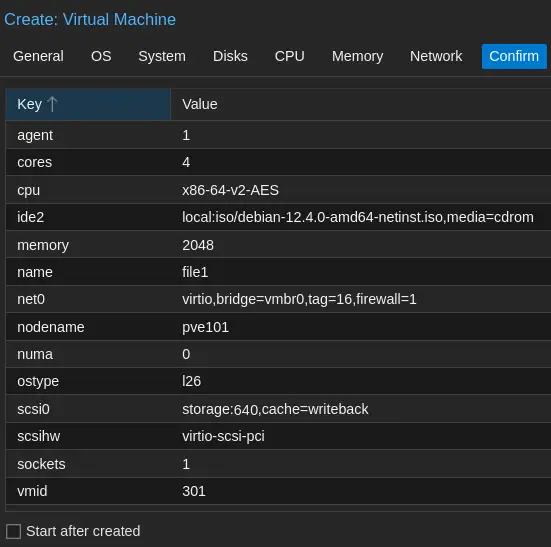Select the ide2 debian iso row
The image size is (551, 547).
[x=278, y=217]
